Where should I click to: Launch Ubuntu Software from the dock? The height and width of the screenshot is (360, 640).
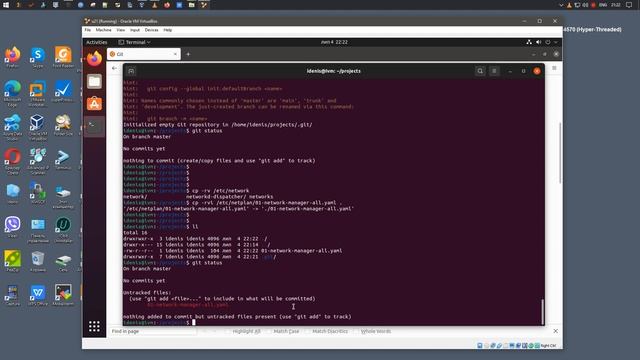click(94, 104)
